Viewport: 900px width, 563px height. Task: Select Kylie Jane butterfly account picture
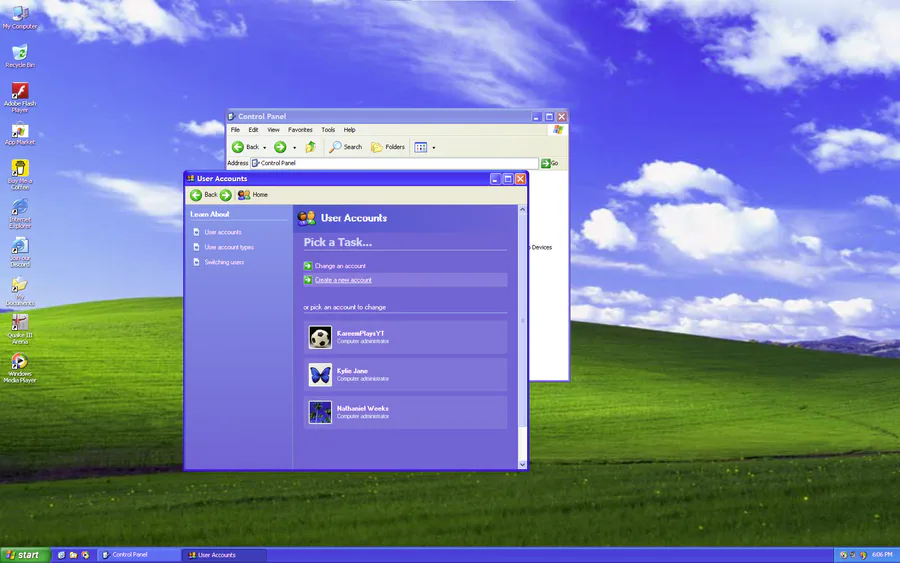point(320,375)
